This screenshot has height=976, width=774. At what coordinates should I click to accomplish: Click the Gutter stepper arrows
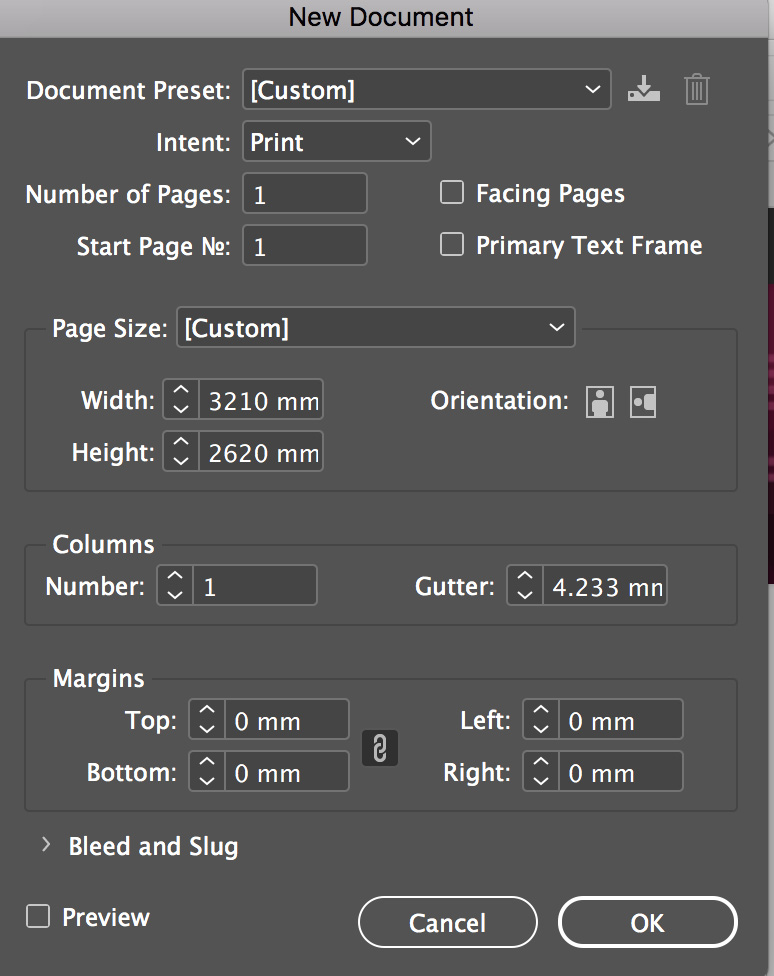coord(525,586)
